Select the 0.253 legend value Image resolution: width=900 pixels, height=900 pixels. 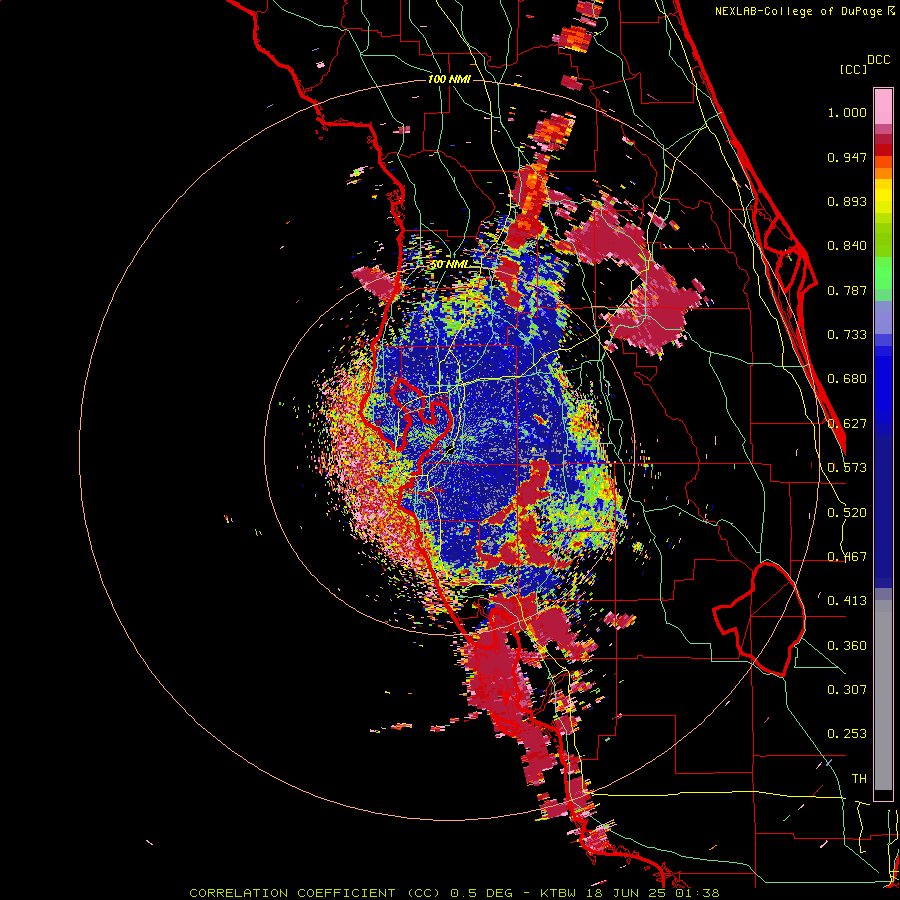[x=847, y=734]
